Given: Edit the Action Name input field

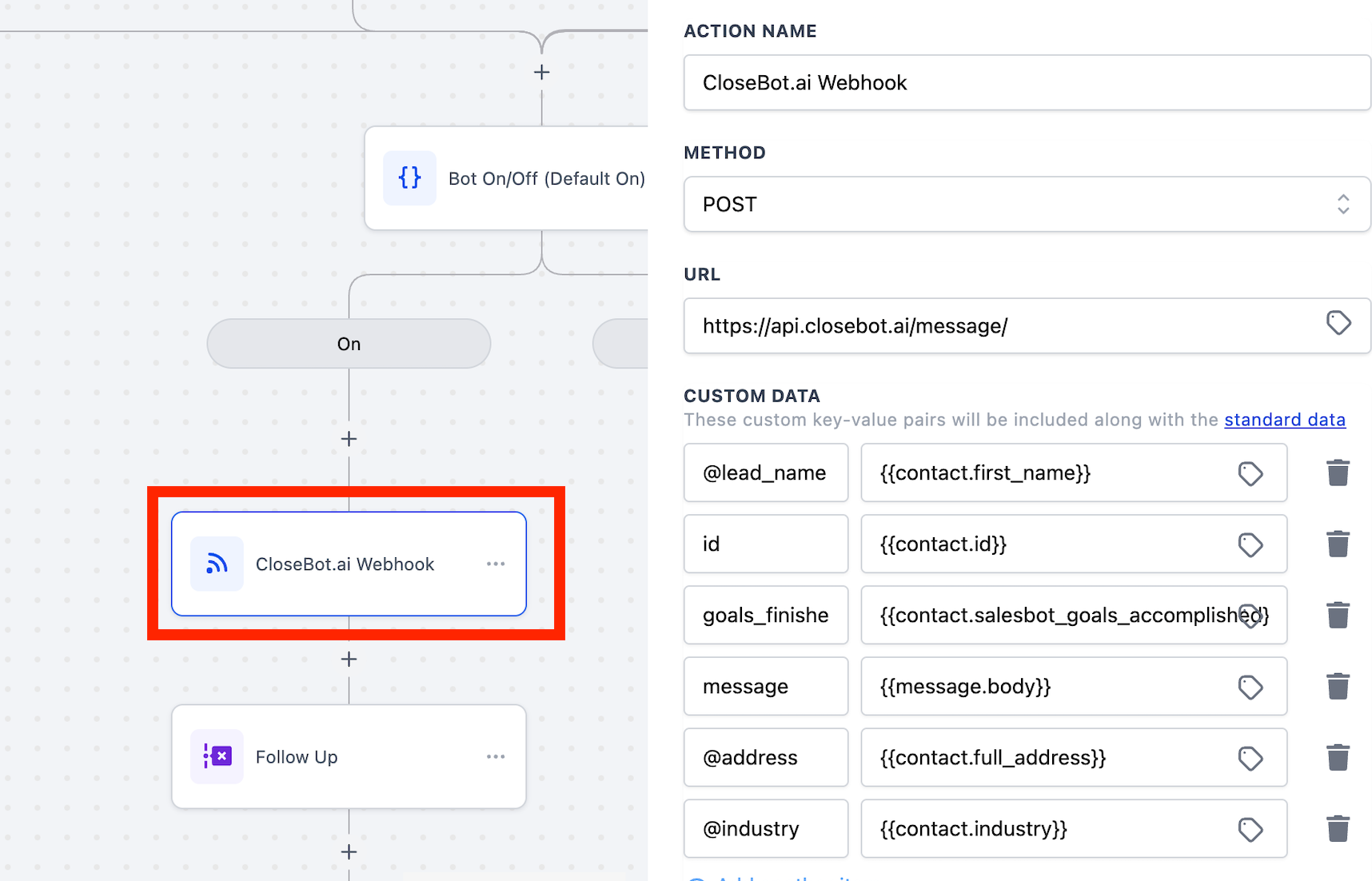Looking at the screenshot, I should [1027, 83].
